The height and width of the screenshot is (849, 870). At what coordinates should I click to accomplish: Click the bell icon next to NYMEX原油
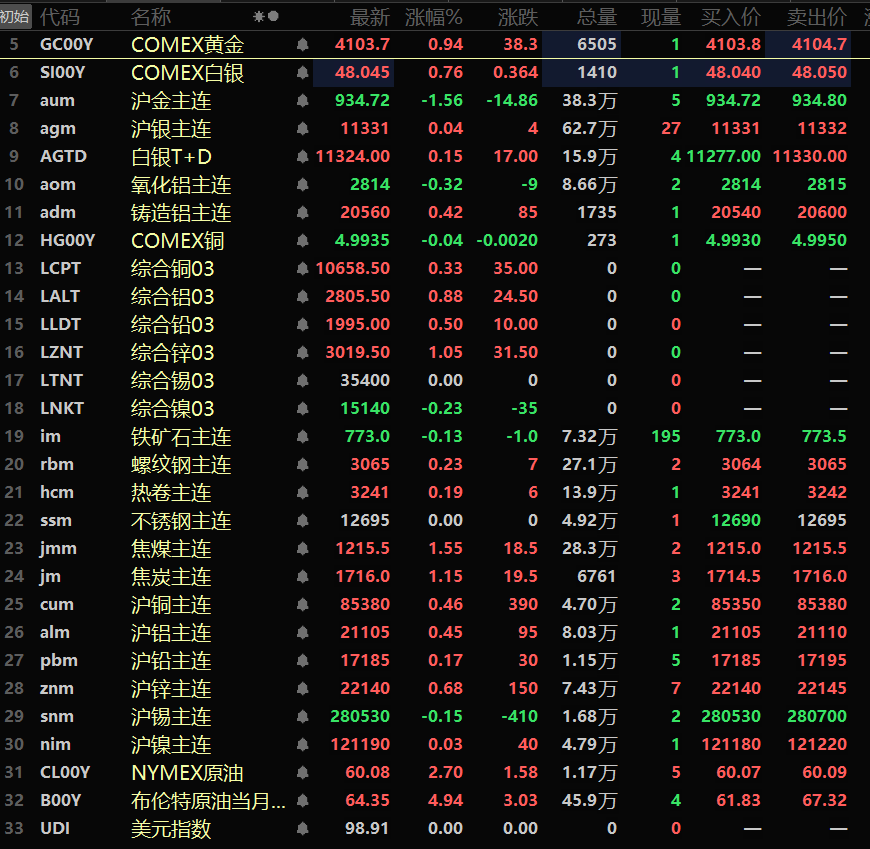tap(302, 773)
